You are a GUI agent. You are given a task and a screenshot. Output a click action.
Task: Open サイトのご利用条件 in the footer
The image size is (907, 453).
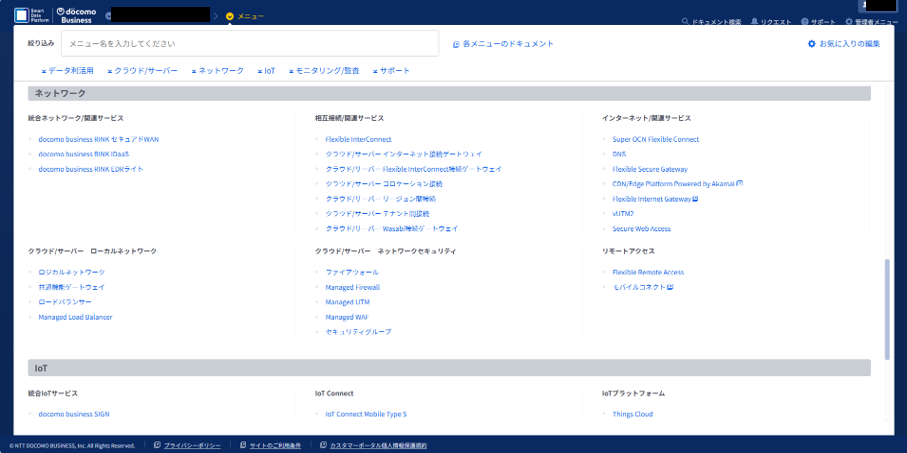pyautogui.click(x=275, y=445)
